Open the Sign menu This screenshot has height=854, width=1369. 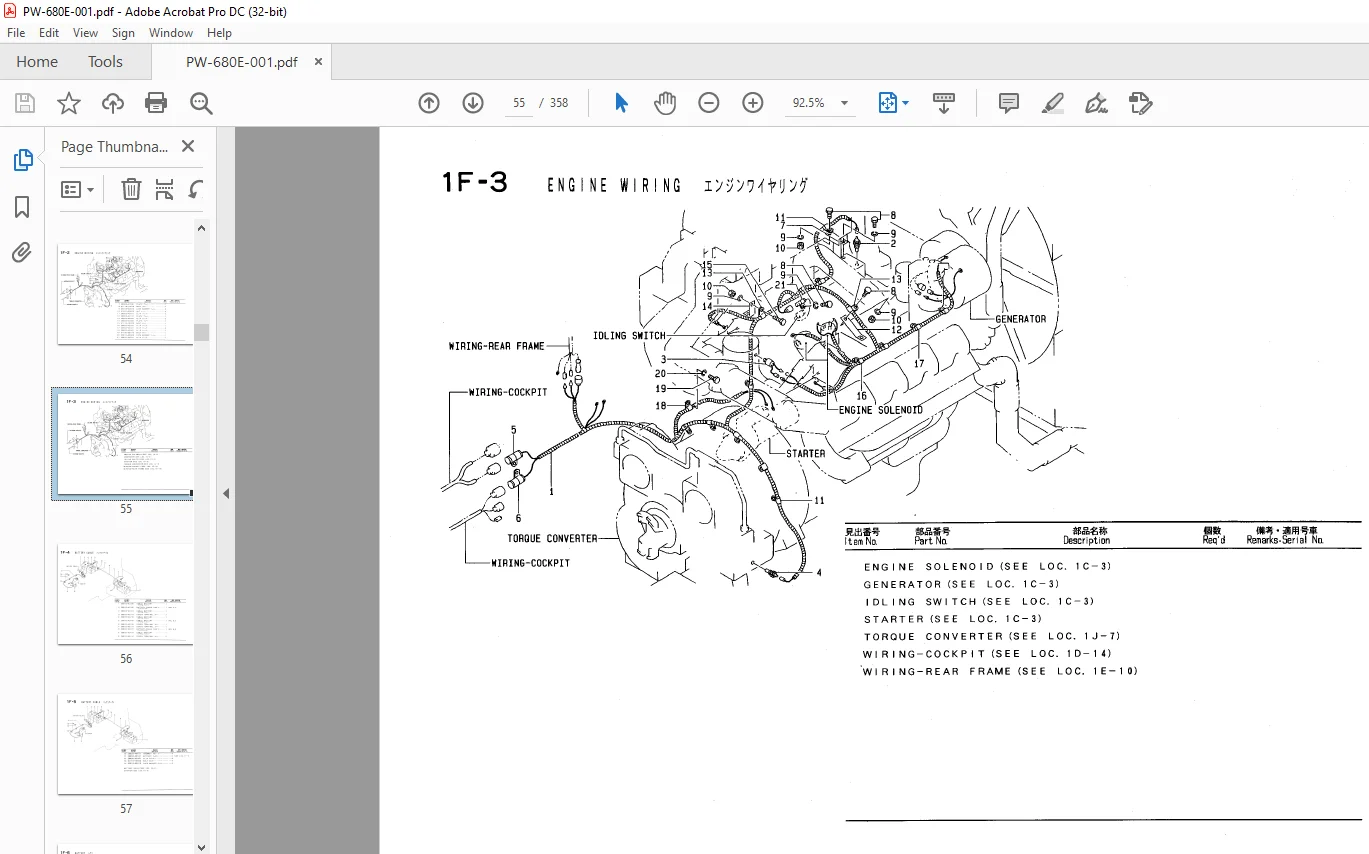pos(123,33)
